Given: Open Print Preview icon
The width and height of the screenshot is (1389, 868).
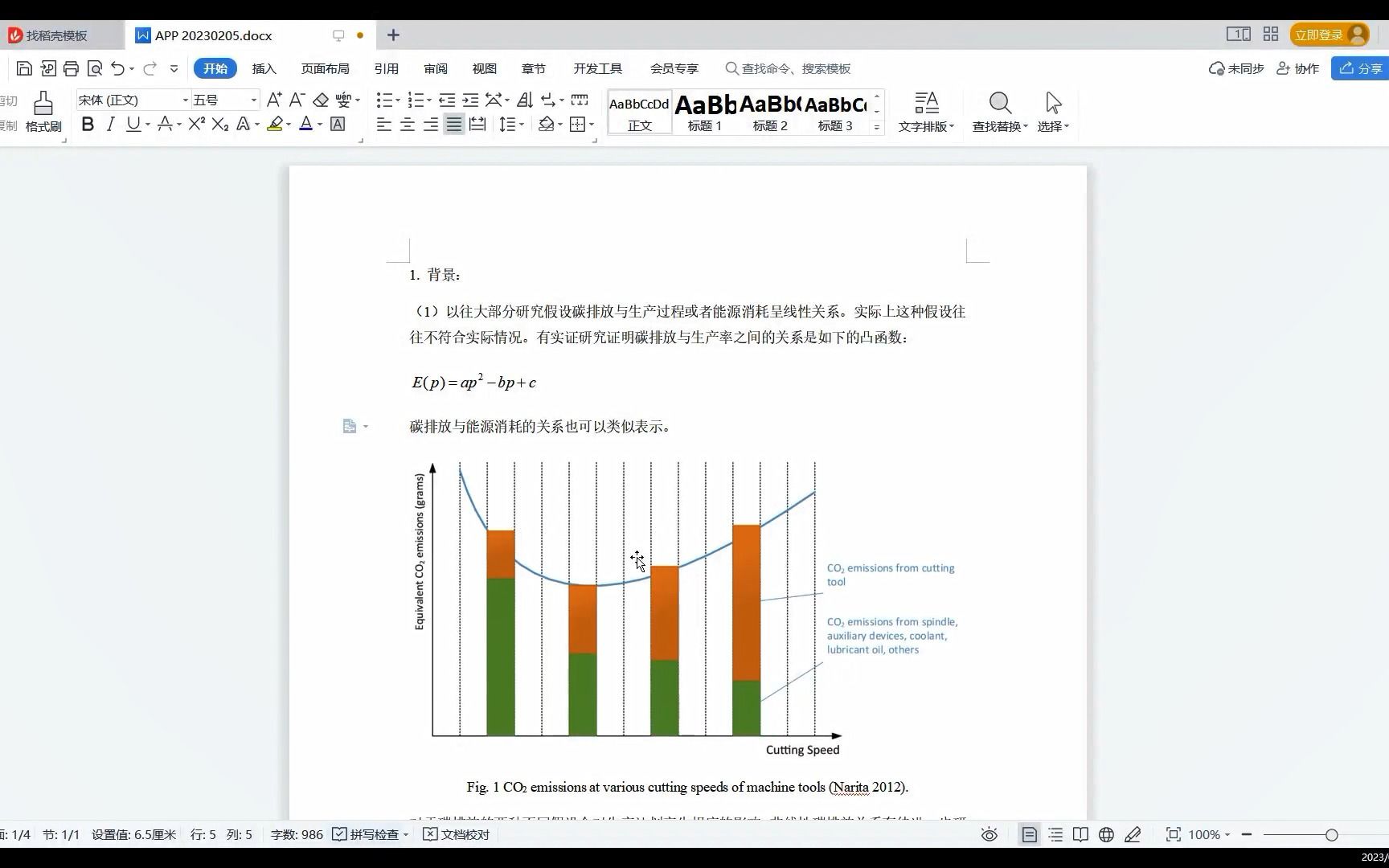Looking at the screenshot, I should coord(95,68).
